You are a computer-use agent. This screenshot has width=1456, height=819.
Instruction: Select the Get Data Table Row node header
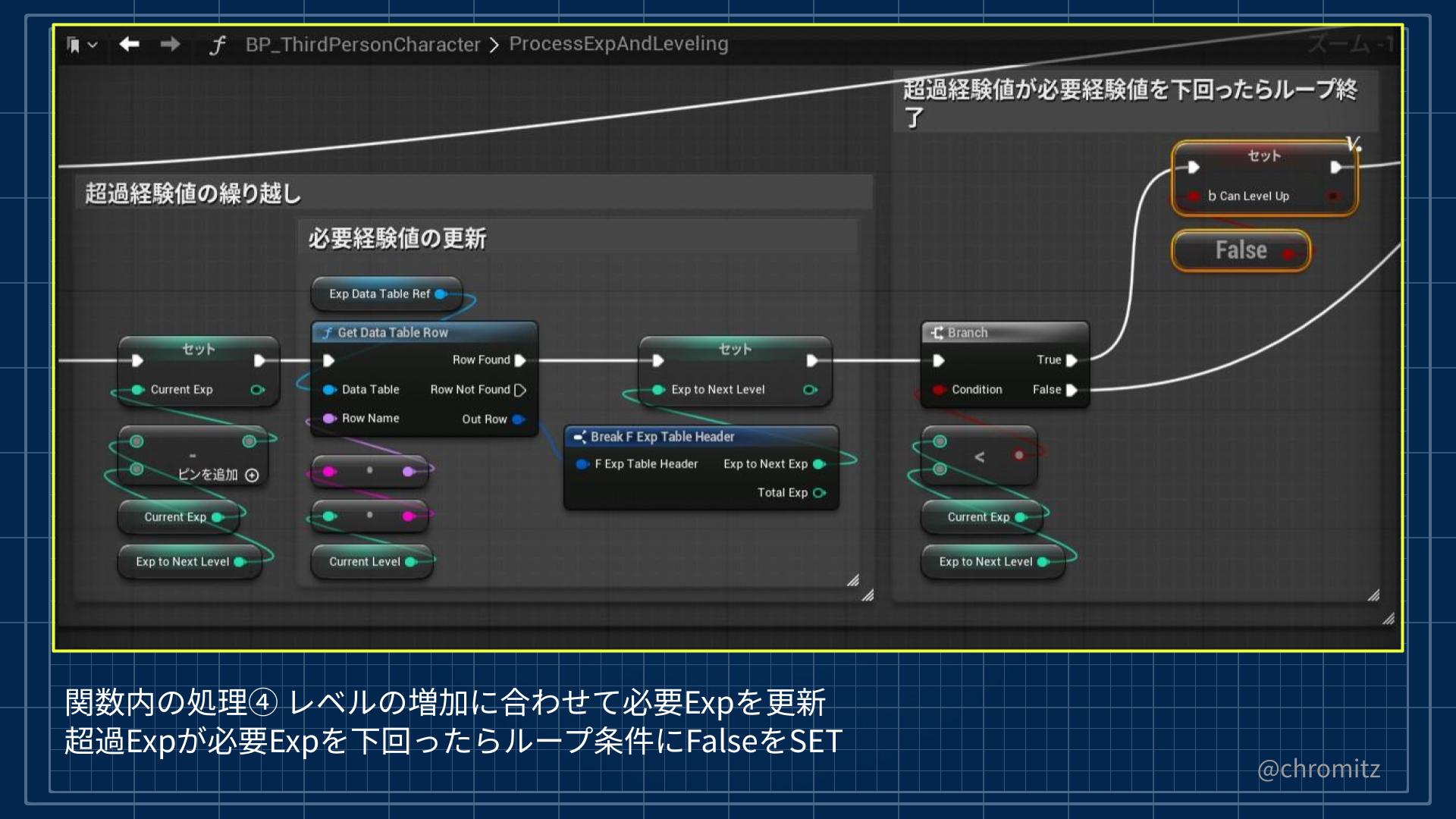point(424,332)
